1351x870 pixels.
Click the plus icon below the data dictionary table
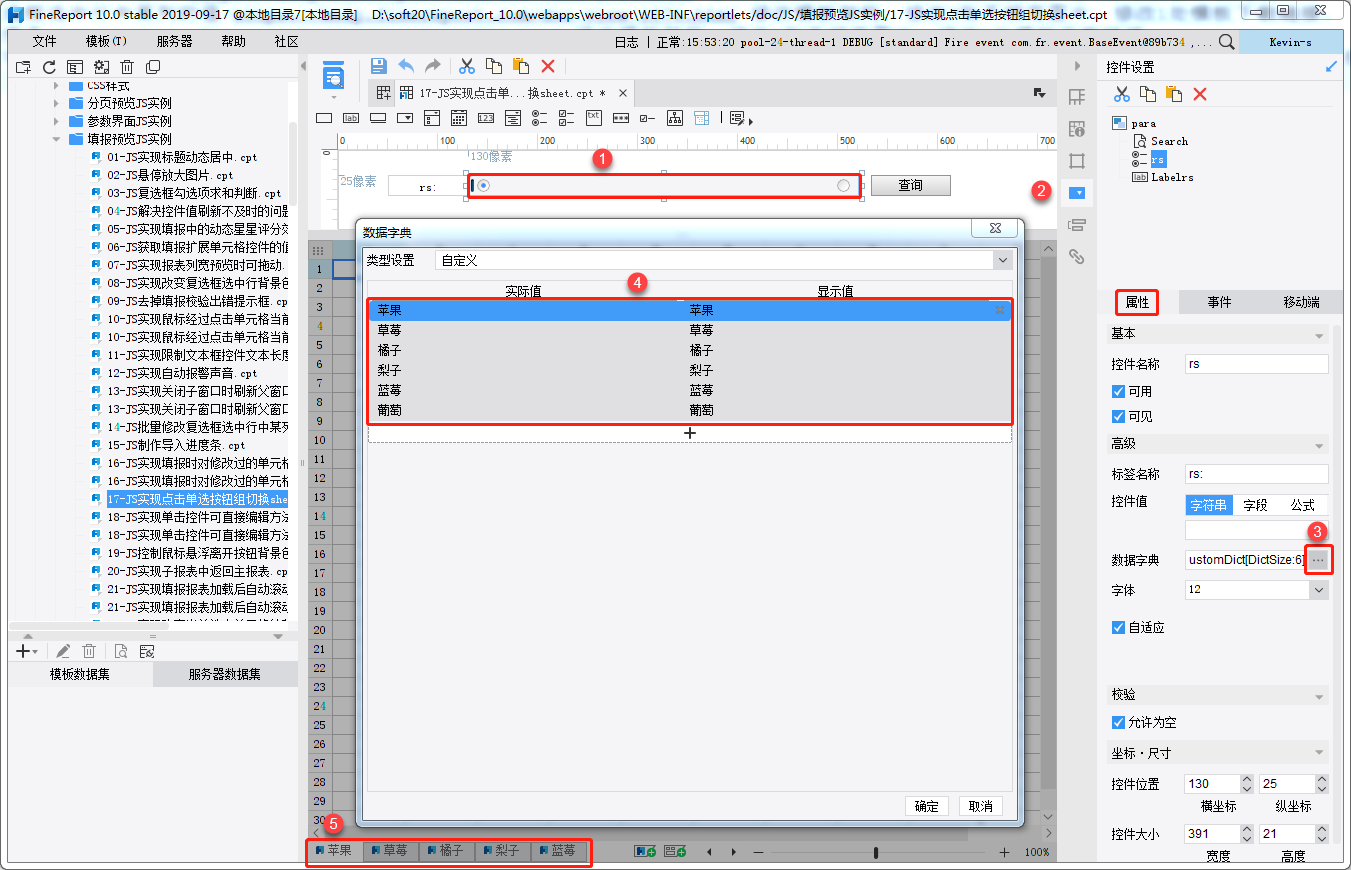(x=689, y=433)
